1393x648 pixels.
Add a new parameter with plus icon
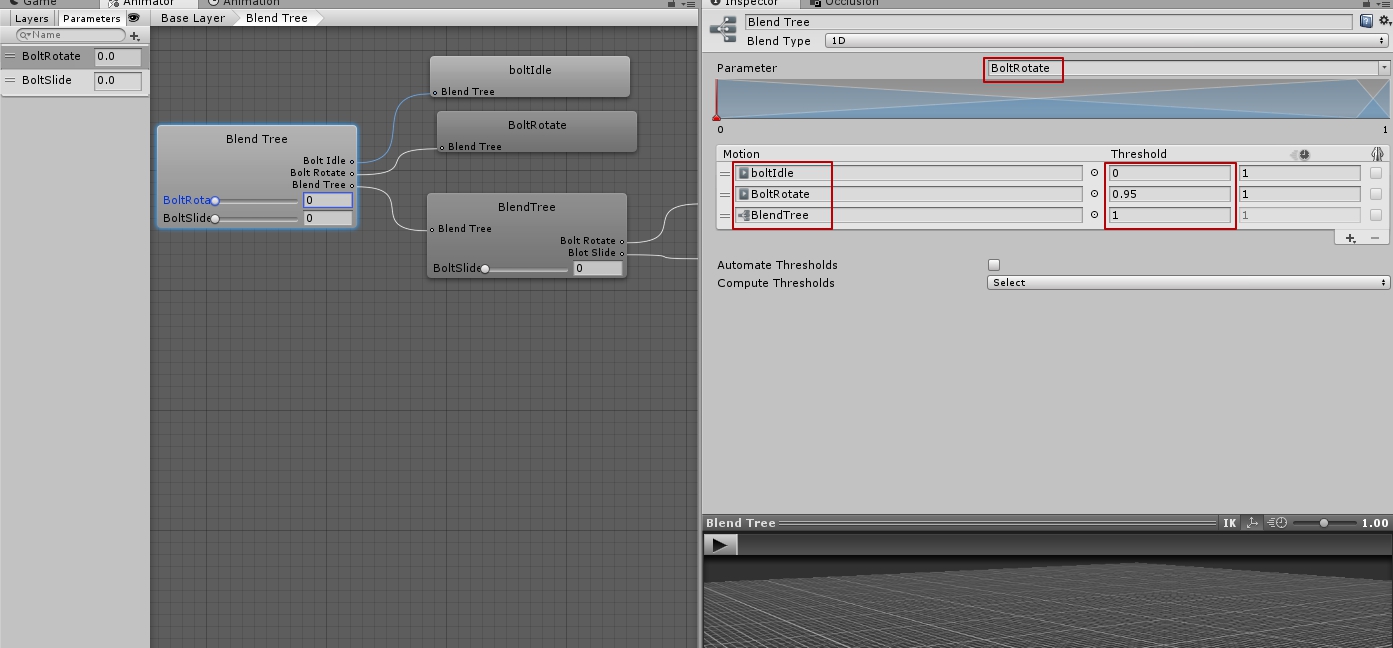click(135, 35)
